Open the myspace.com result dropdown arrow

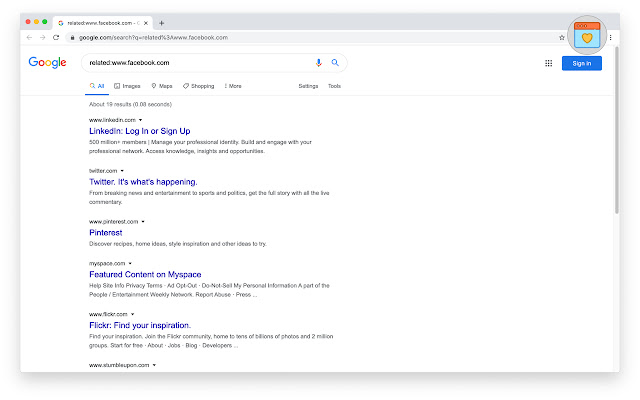(x=130, y=264)
